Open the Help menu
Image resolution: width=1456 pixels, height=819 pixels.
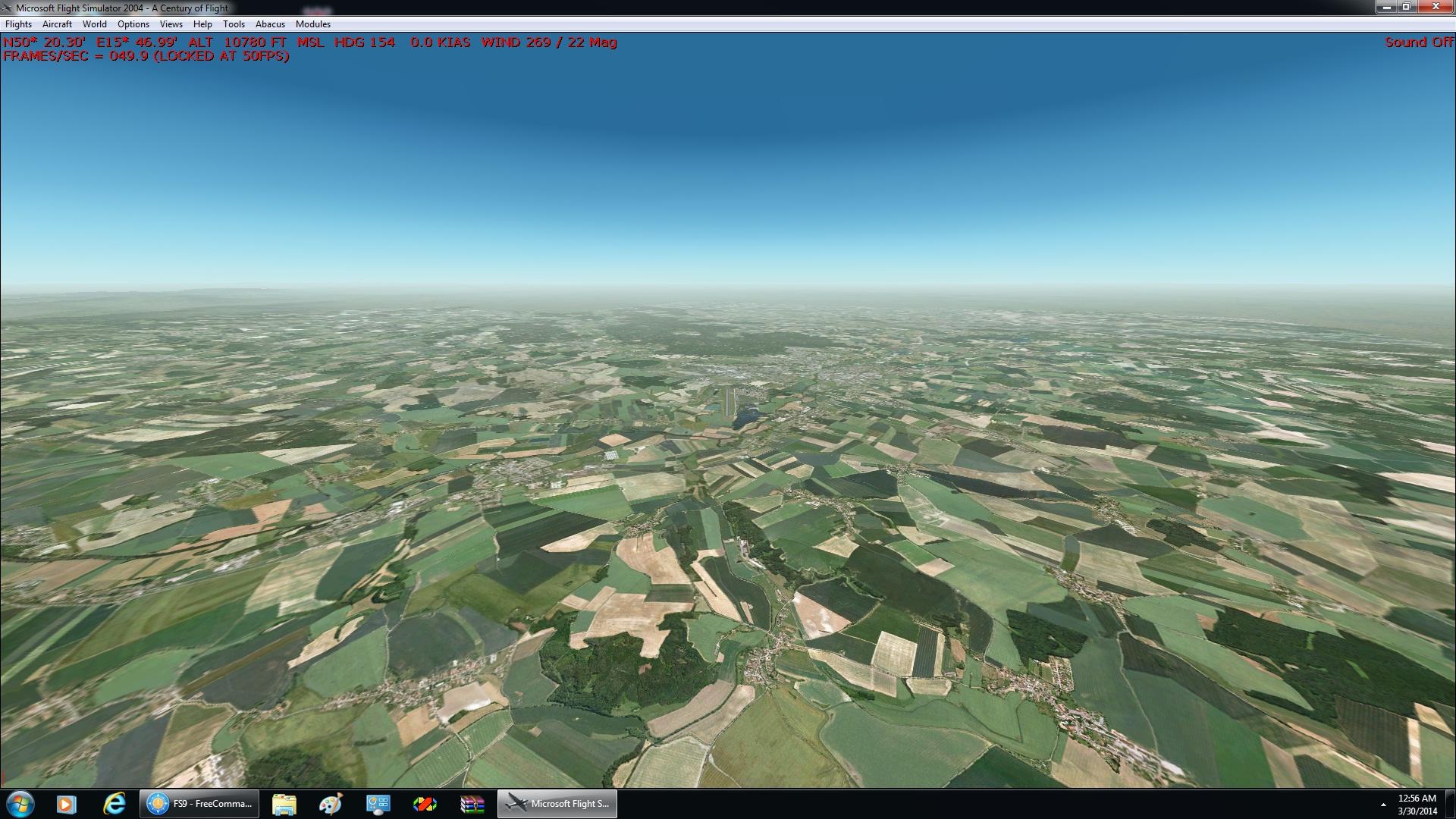click(202, 24)
